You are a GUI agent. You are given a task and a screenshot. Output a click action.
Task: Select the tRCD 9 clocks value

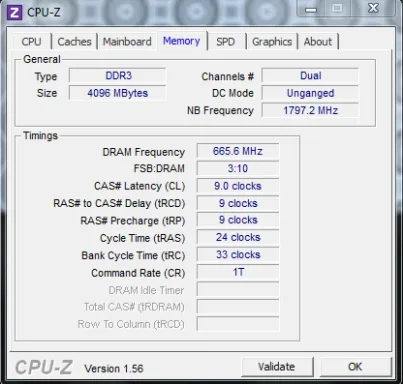238,203
